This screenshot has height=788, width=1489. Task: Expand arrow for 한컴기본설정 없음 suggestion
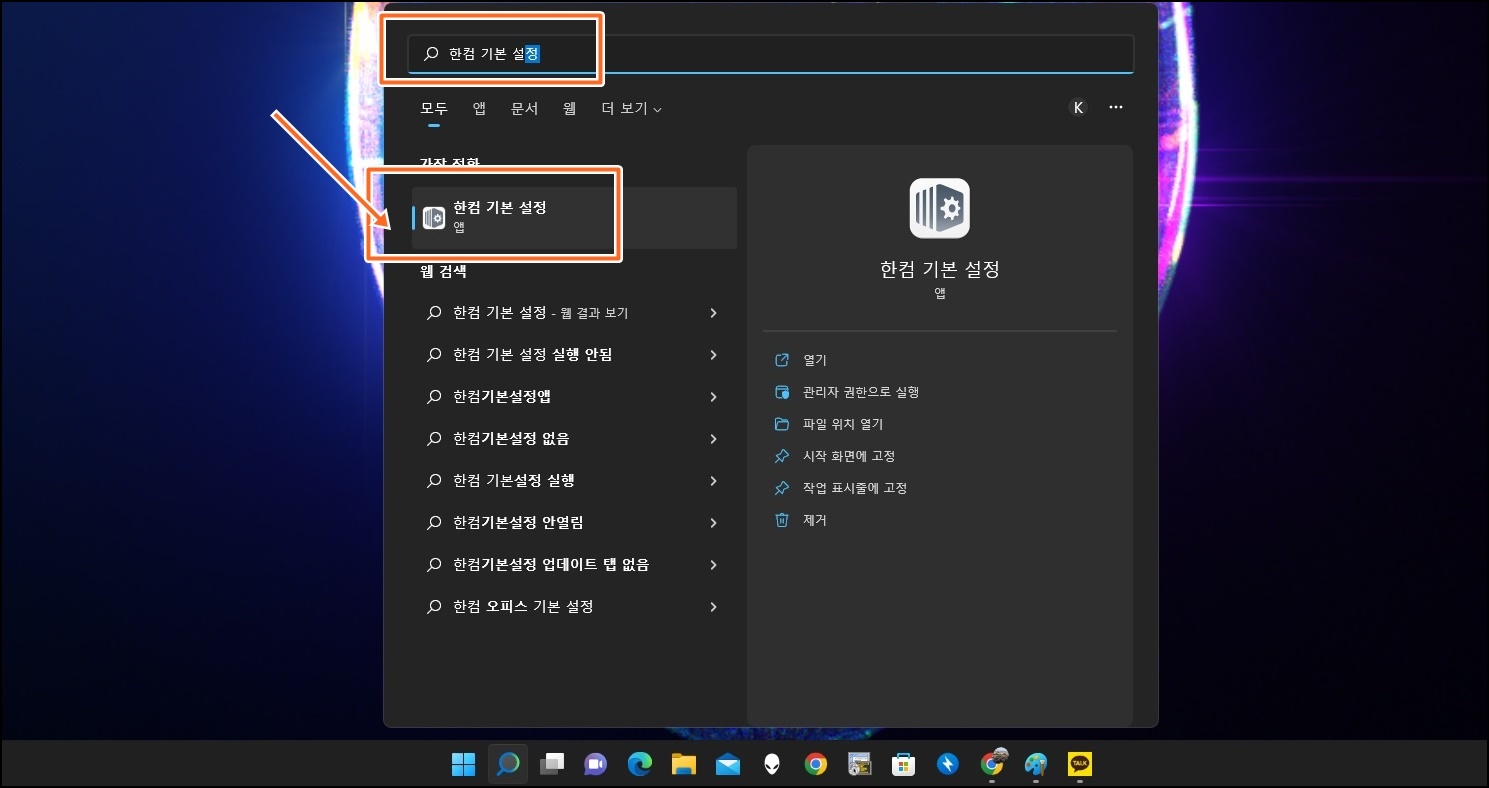point(713,439)
